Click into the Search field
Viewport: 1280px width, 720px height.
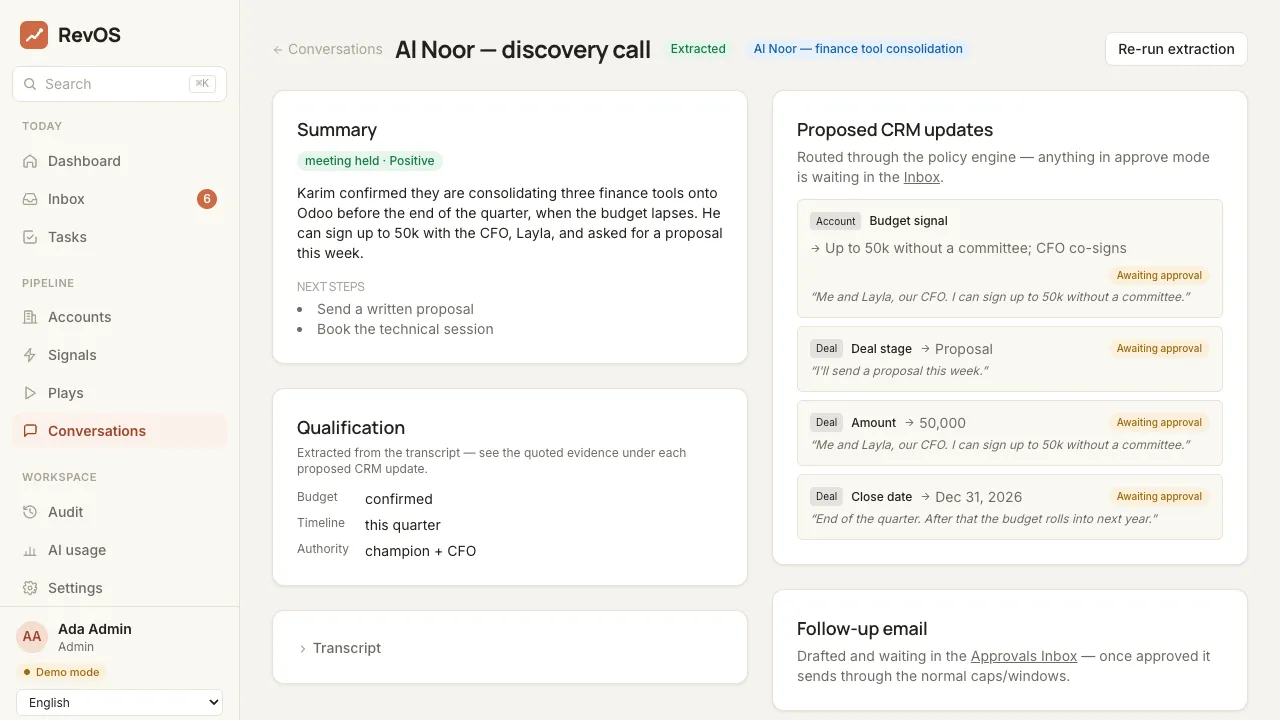tap(119, 84)
